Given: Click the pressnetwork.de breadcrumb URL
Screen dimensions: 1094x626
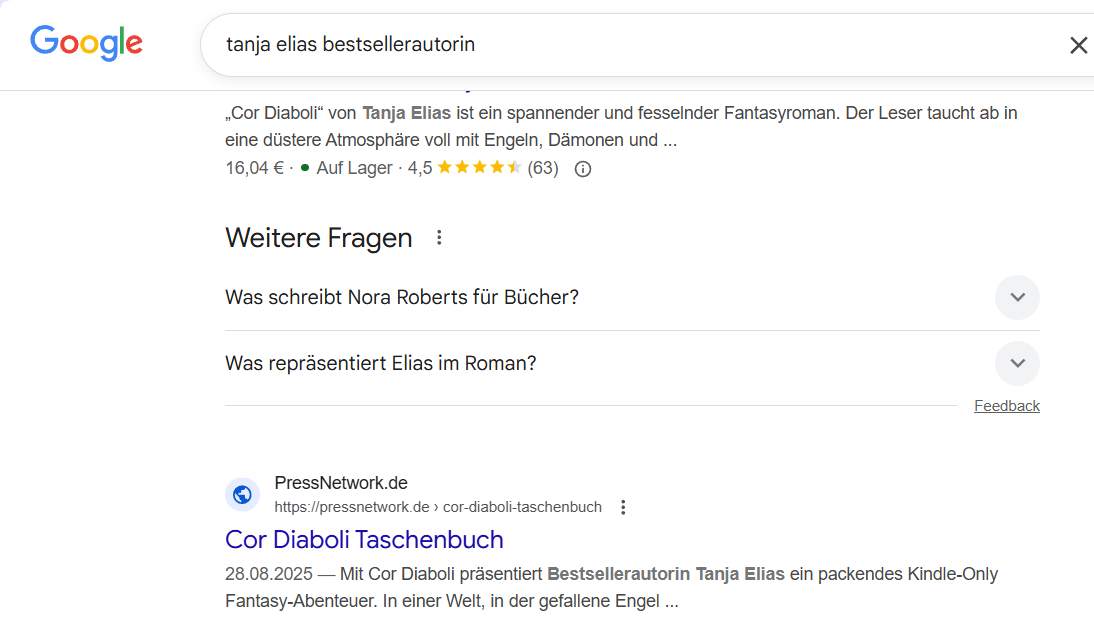Looking at the screenshot, I should [438, 507].
